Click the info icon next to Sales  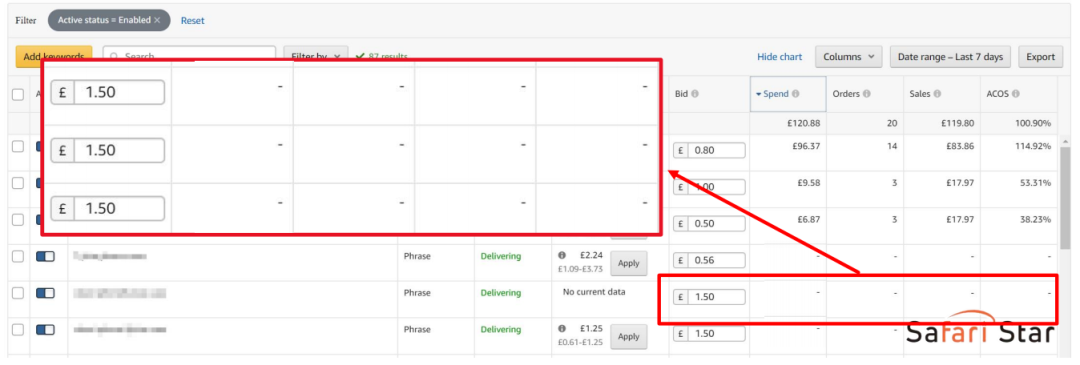pos(937,94)
